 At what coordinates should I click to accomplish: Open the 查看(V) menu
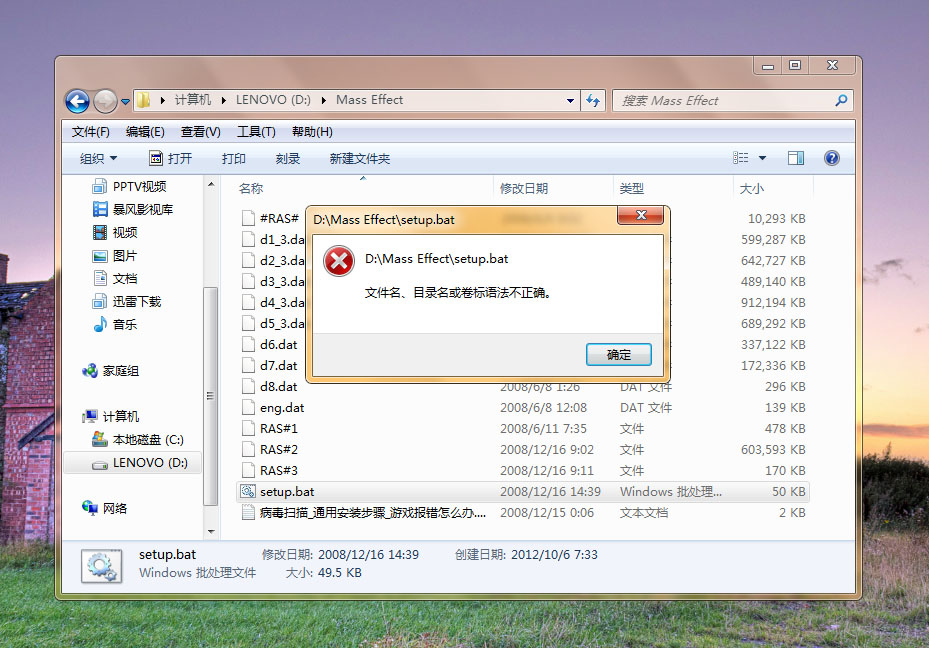[x=200, y=131]
